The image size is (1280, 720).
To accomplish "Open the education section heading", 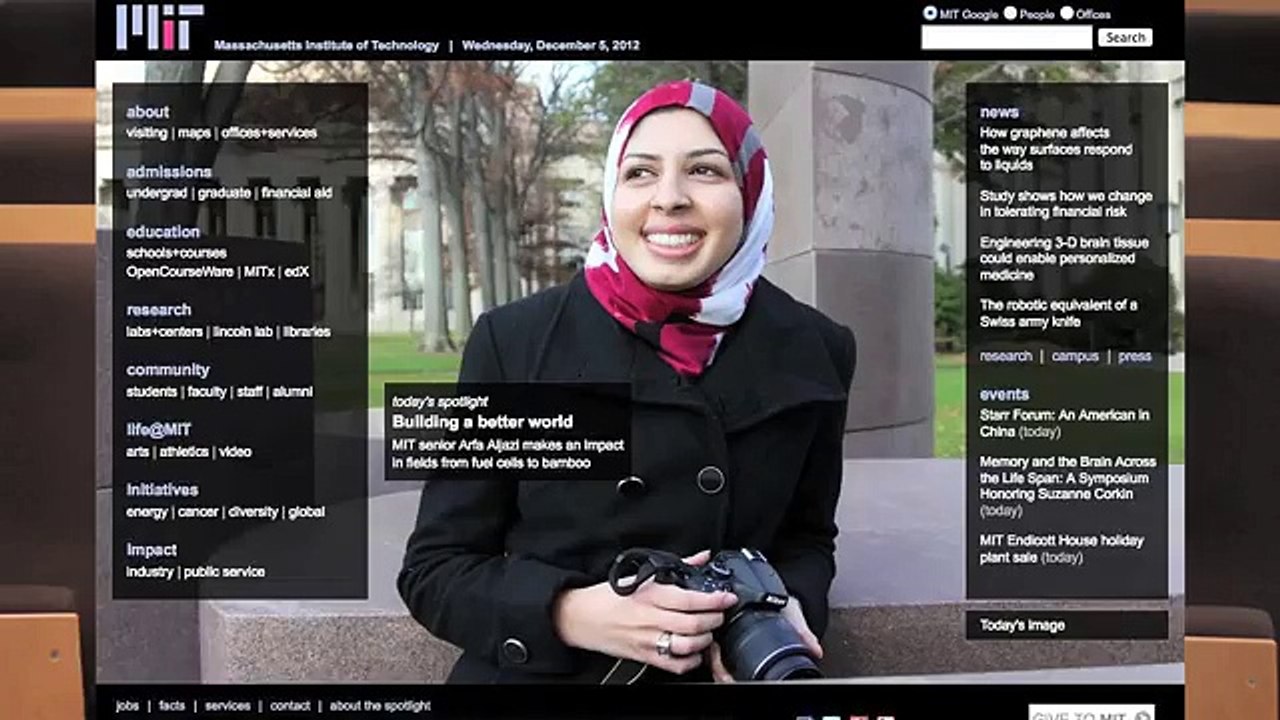I will coord(163,232).
